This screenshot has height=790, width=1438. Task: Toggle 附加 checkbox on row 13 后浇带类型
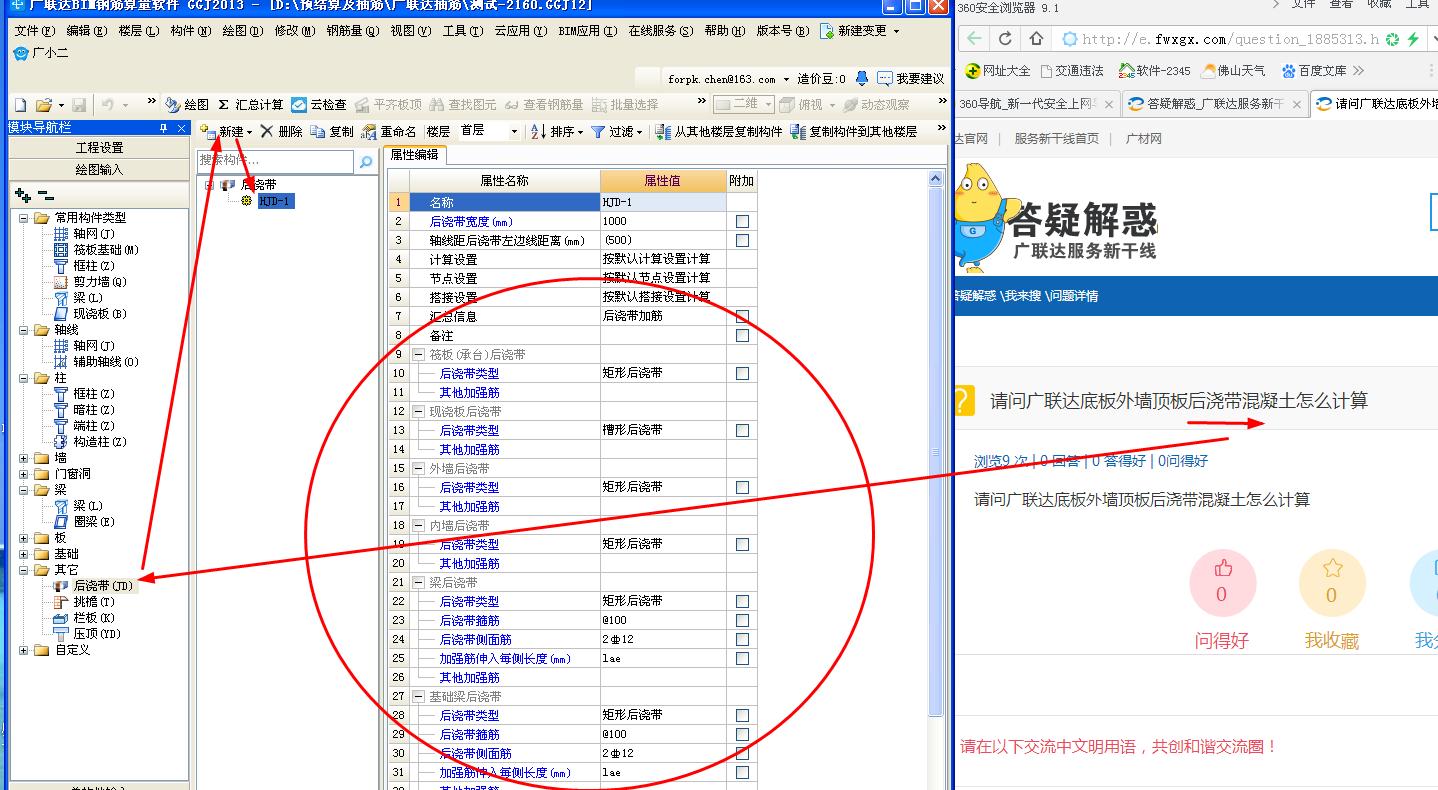742,430
